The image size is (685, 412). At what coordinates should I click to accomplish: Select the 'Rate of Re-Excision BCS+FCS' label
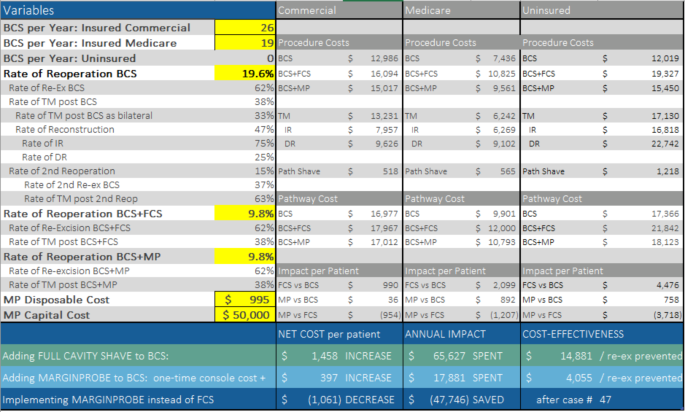coord(69,228)
